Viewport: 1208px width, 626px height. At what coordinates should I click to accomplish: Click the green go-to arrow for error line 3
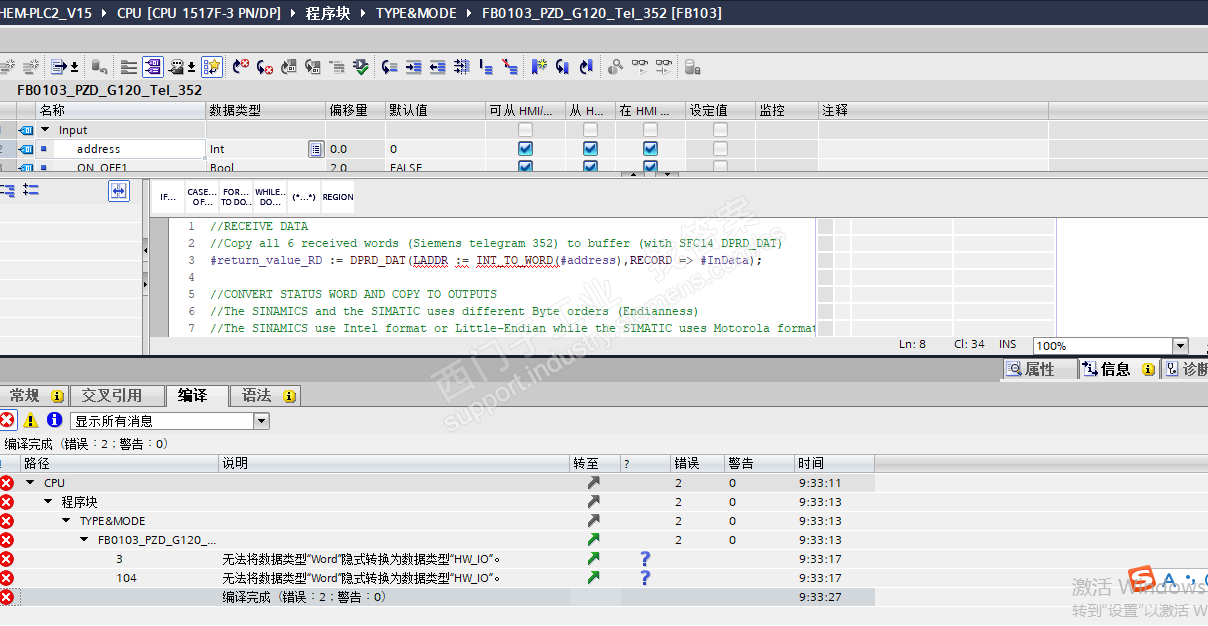click(x=594, y=559)
